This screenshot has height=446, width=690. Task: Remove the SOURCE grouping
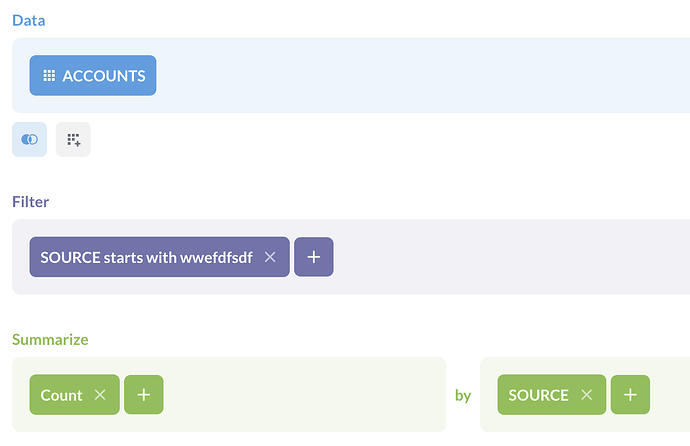click(x=587, y=395)
